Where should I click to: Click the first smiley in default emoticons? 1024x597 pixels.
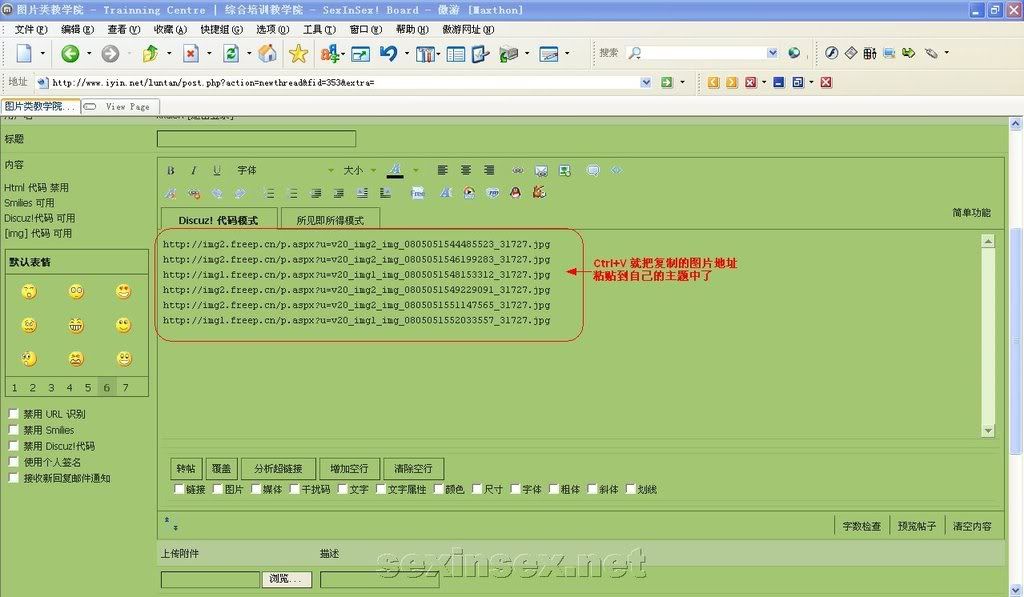coord(29,291)
